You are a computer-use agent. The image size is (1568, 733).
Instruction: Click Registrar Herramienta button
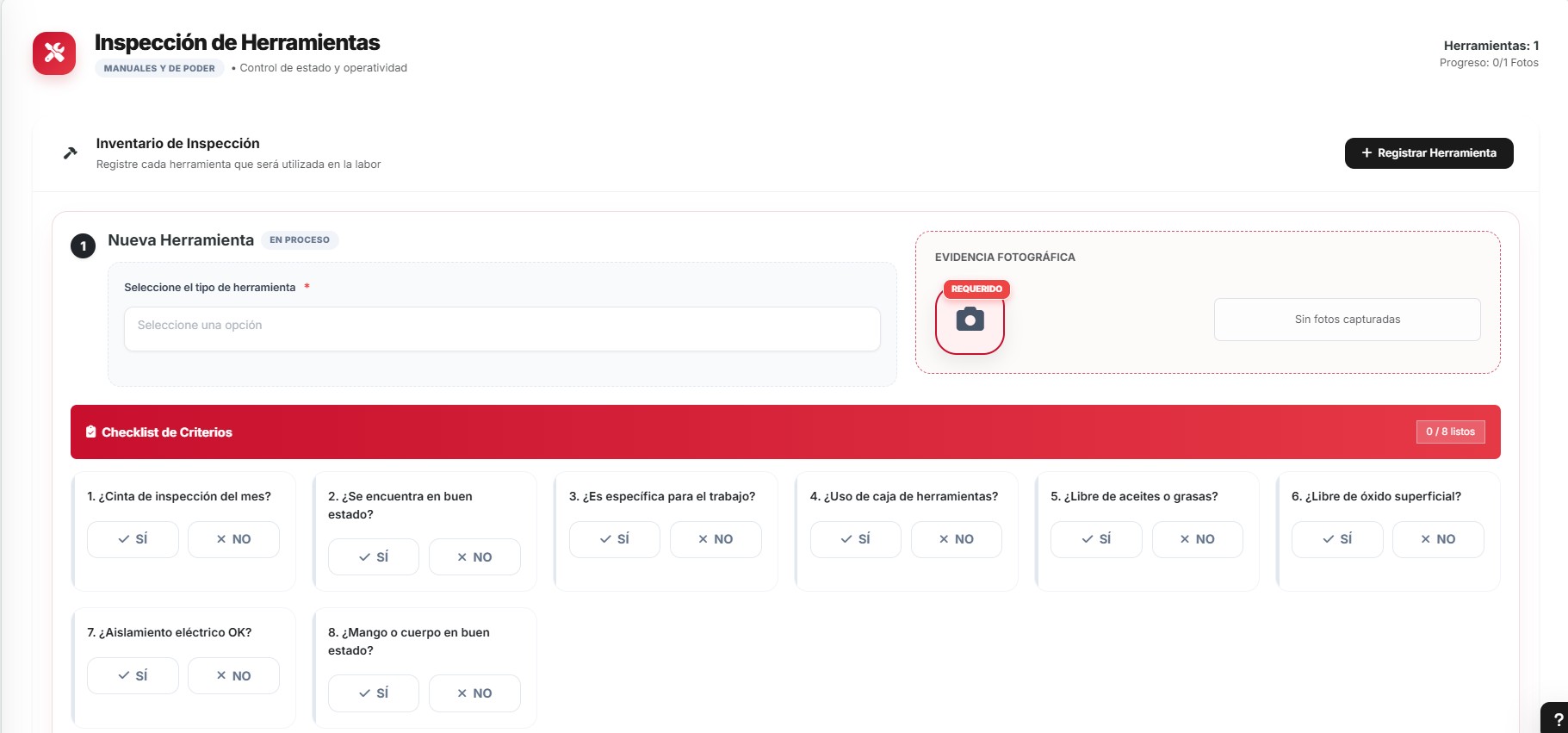[x=1429, y=153]
